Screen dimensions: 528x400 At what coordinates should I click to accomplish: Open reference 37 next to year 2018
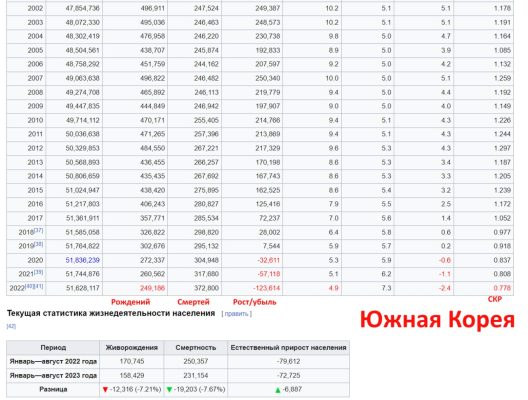(39, 230)
